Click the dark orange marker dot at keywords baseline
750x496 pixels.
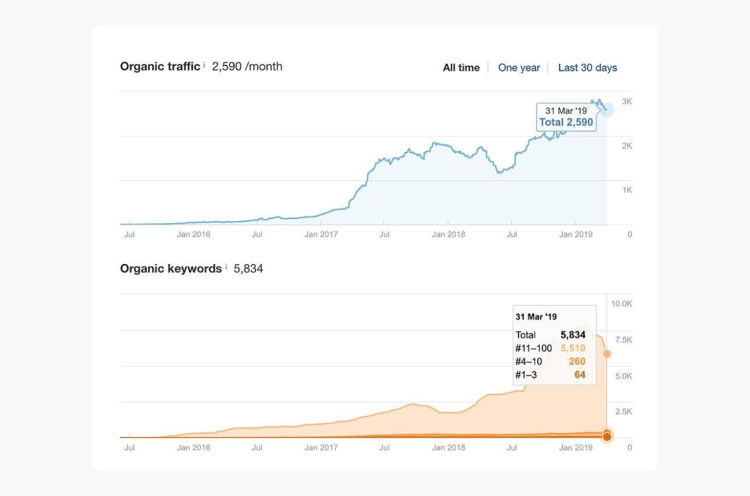tap(607, 437)
